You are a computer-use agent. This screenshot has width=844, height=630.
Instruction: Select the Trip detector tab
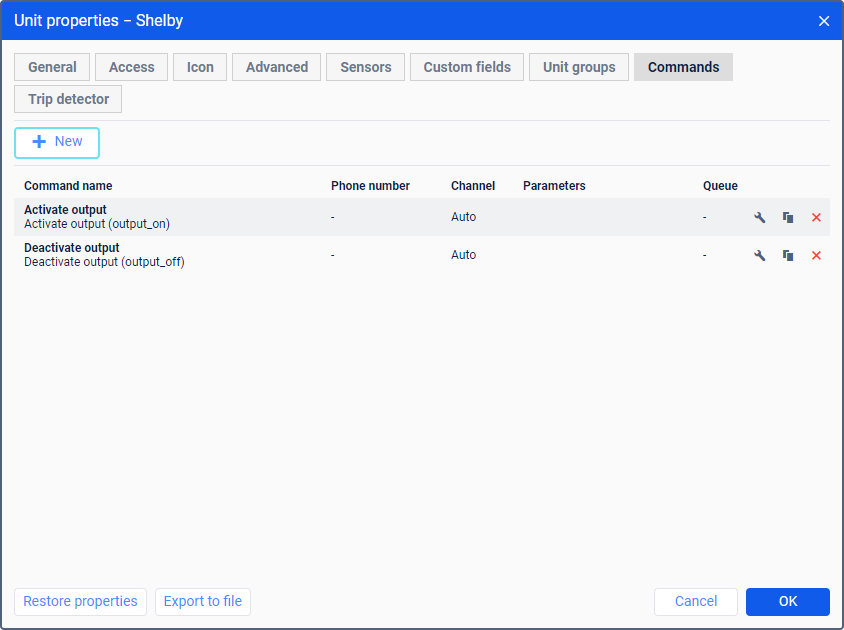coord(68,99)
